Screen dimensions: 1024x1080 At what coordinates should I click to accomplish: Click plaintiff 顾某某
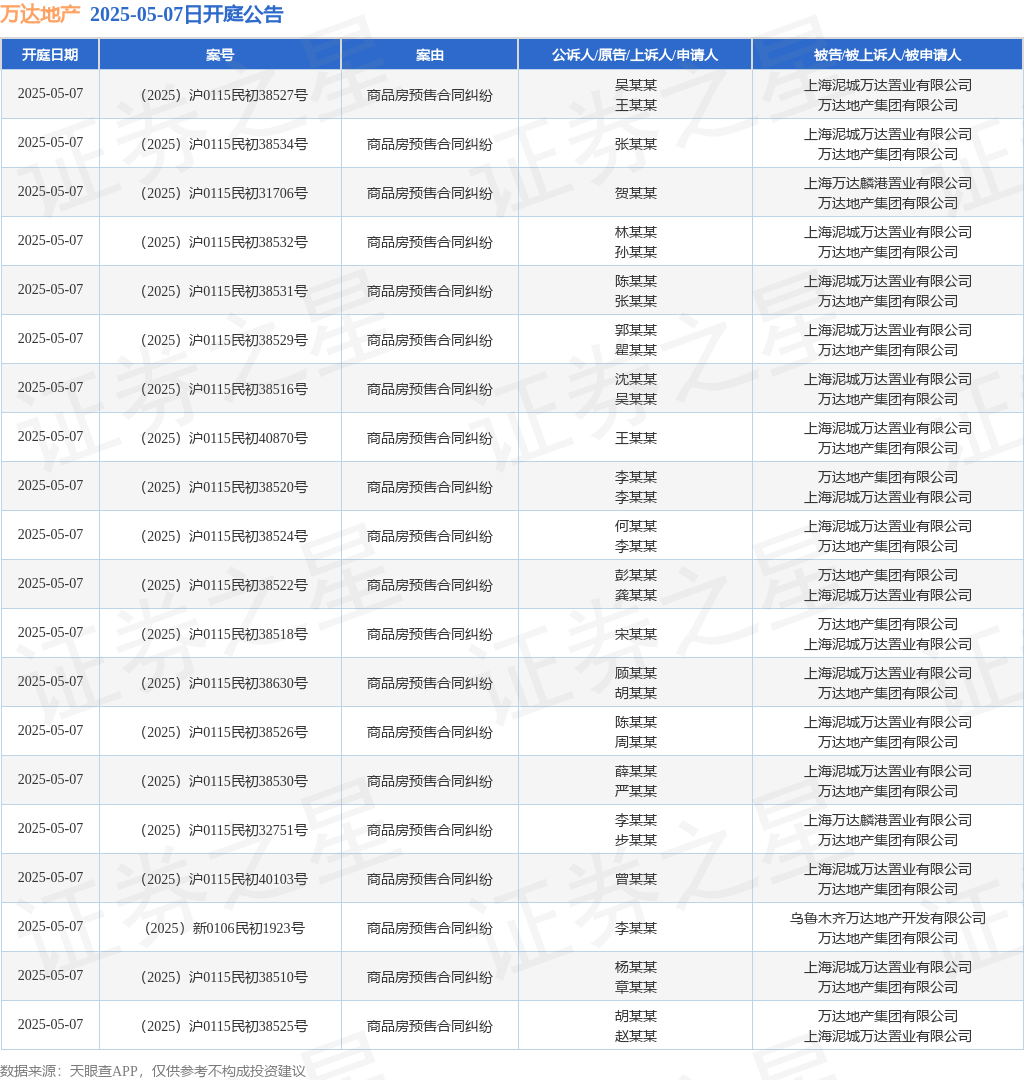pos(636,672)
